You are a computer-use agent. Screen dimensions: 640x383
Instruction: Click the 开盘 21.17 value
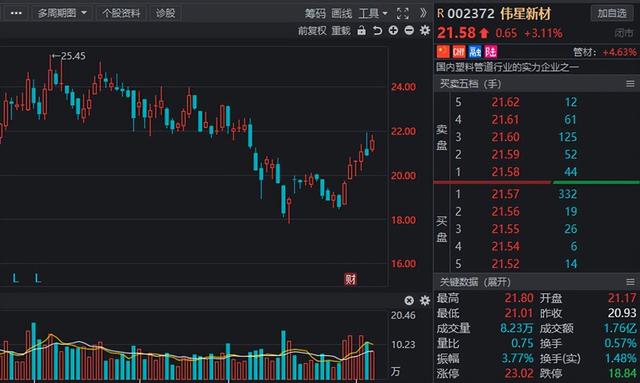click(622, 298)
